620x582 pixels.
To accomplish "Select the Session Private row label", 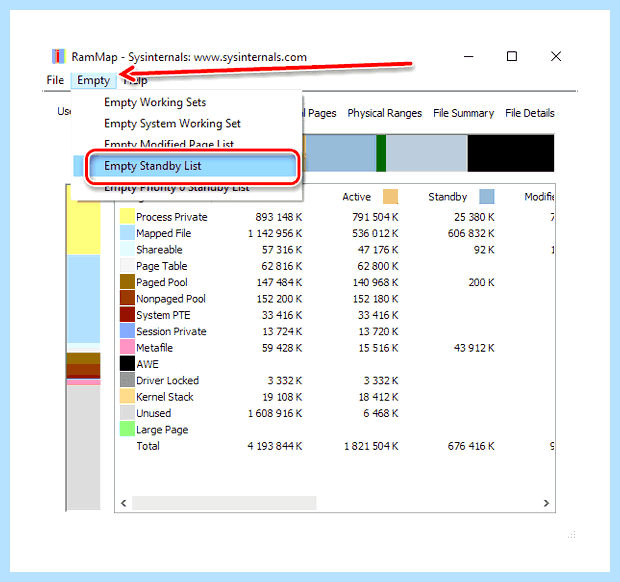I will coord(171,331).
